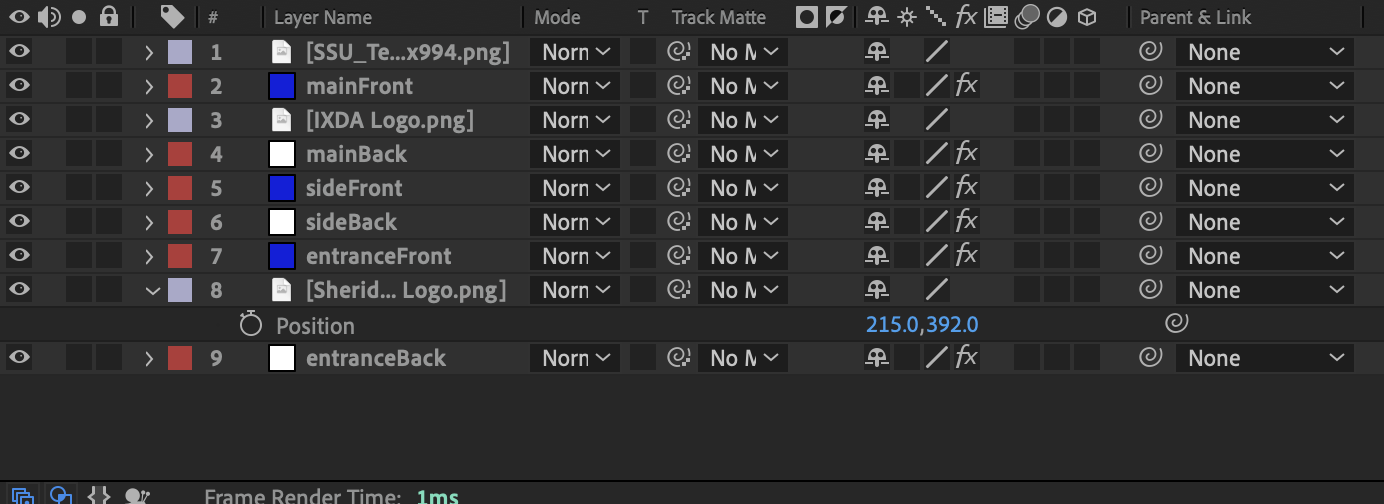Expand the sideFront layer properties
The width and height of the screenshot is (1384, 504).
click(149, 188)
